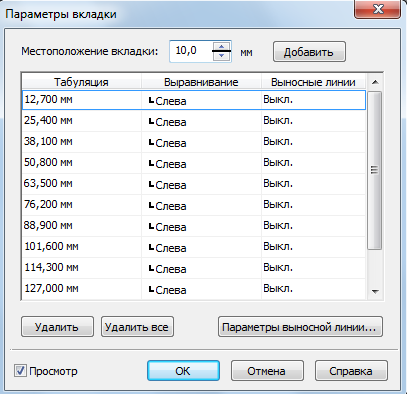Image resolution: width=407 pixels, height=394 pixels.
Task: Click the vertical scrollbar thumb
Action: click(375, 170)
